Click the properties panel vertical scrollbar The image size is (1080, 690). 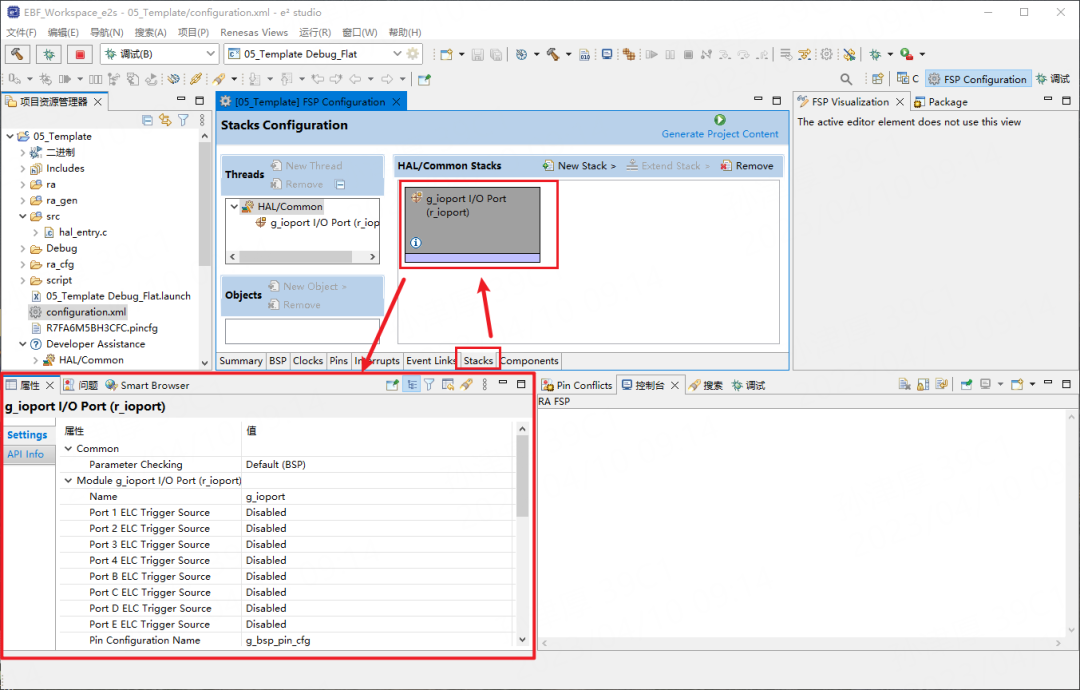click(522, 475)
